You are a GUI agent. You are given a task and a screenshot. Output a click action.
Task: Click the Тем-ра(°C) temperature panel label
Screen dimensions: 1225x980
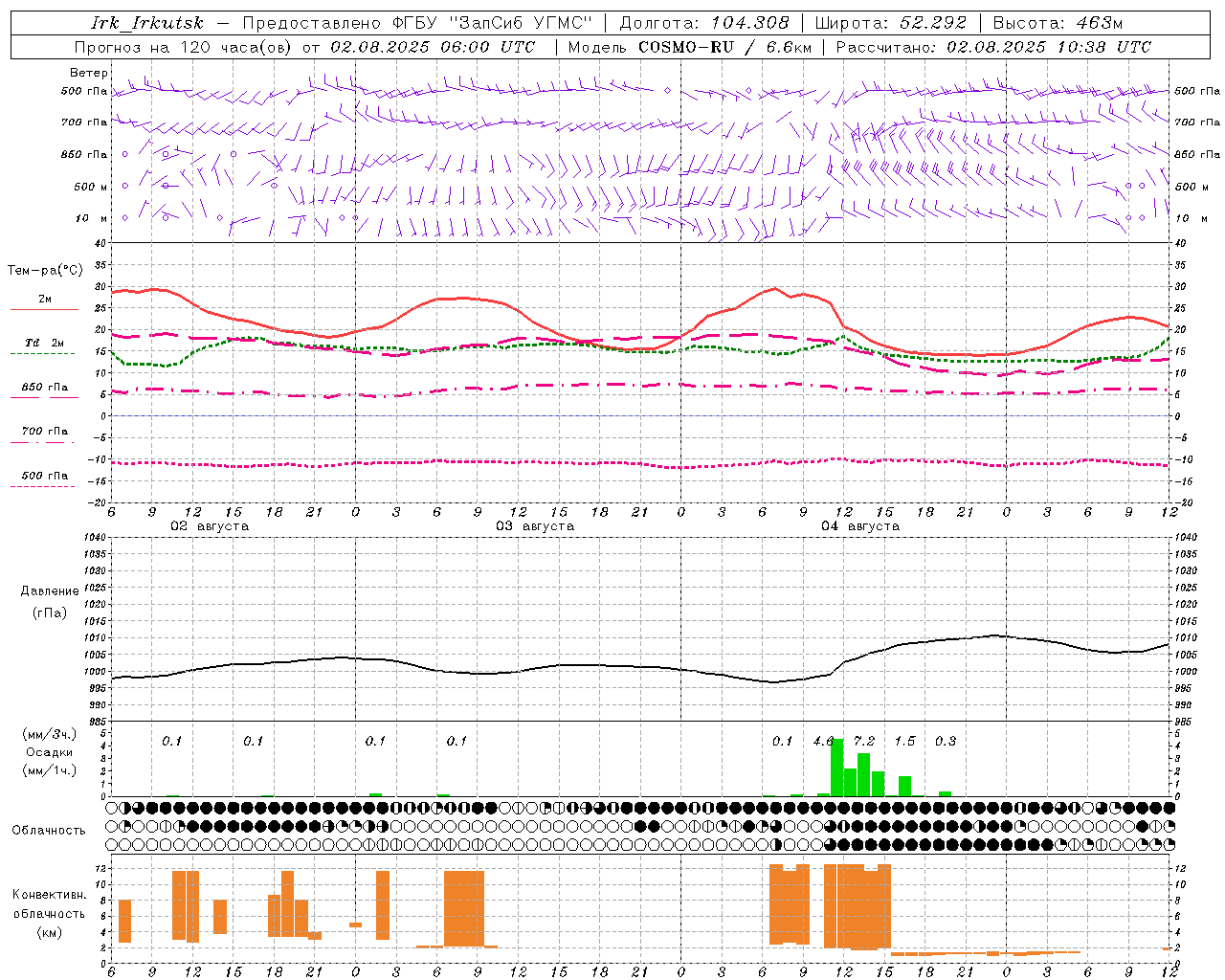click(x=45, y=271)
